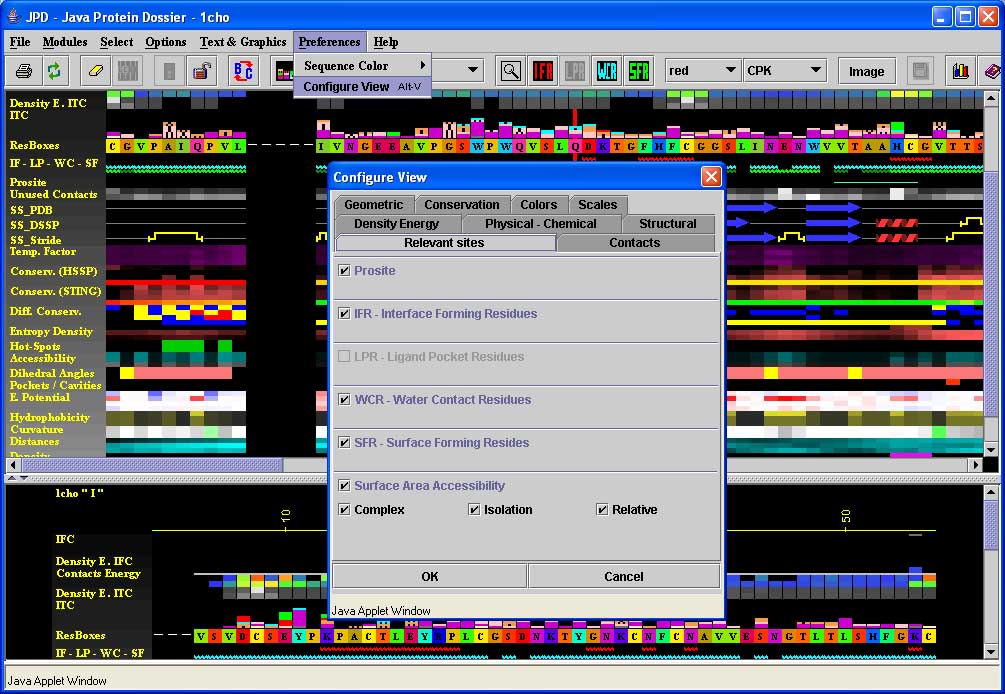Click the greyed LPR toolbar icon
Image resolution: width=1005 pixels, height=694 pixels.
(x=575, y=71)
